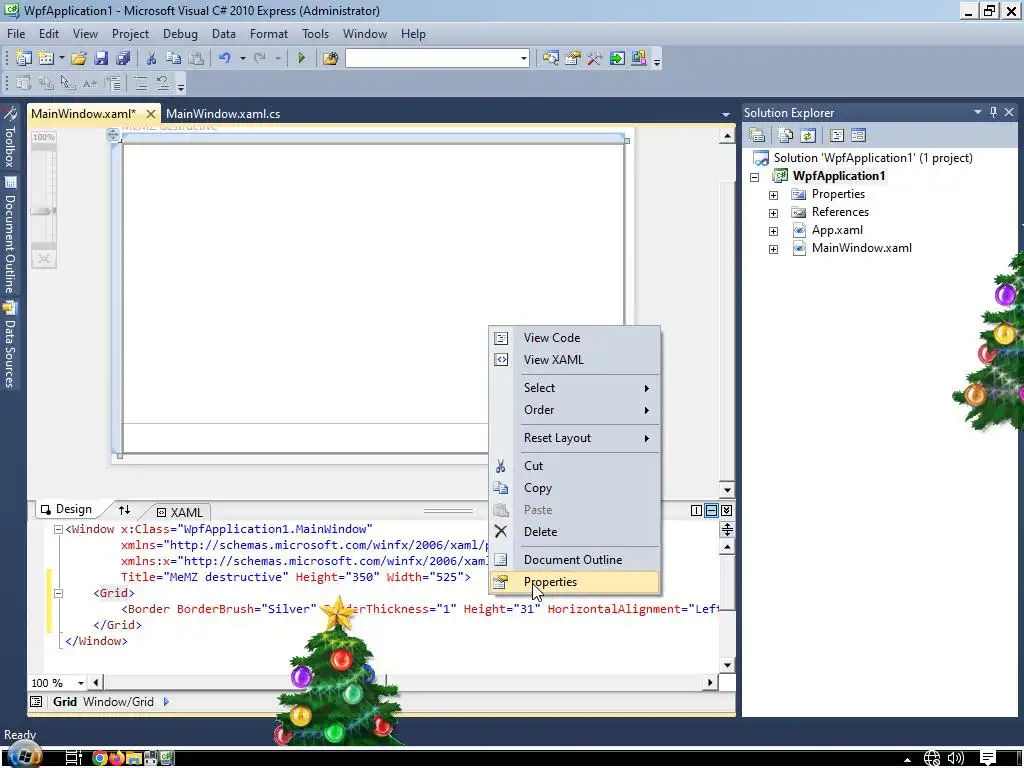Choose Document Outline from context menu
The width and height of the screenshot is (1024, 768).
coord(575,560)
